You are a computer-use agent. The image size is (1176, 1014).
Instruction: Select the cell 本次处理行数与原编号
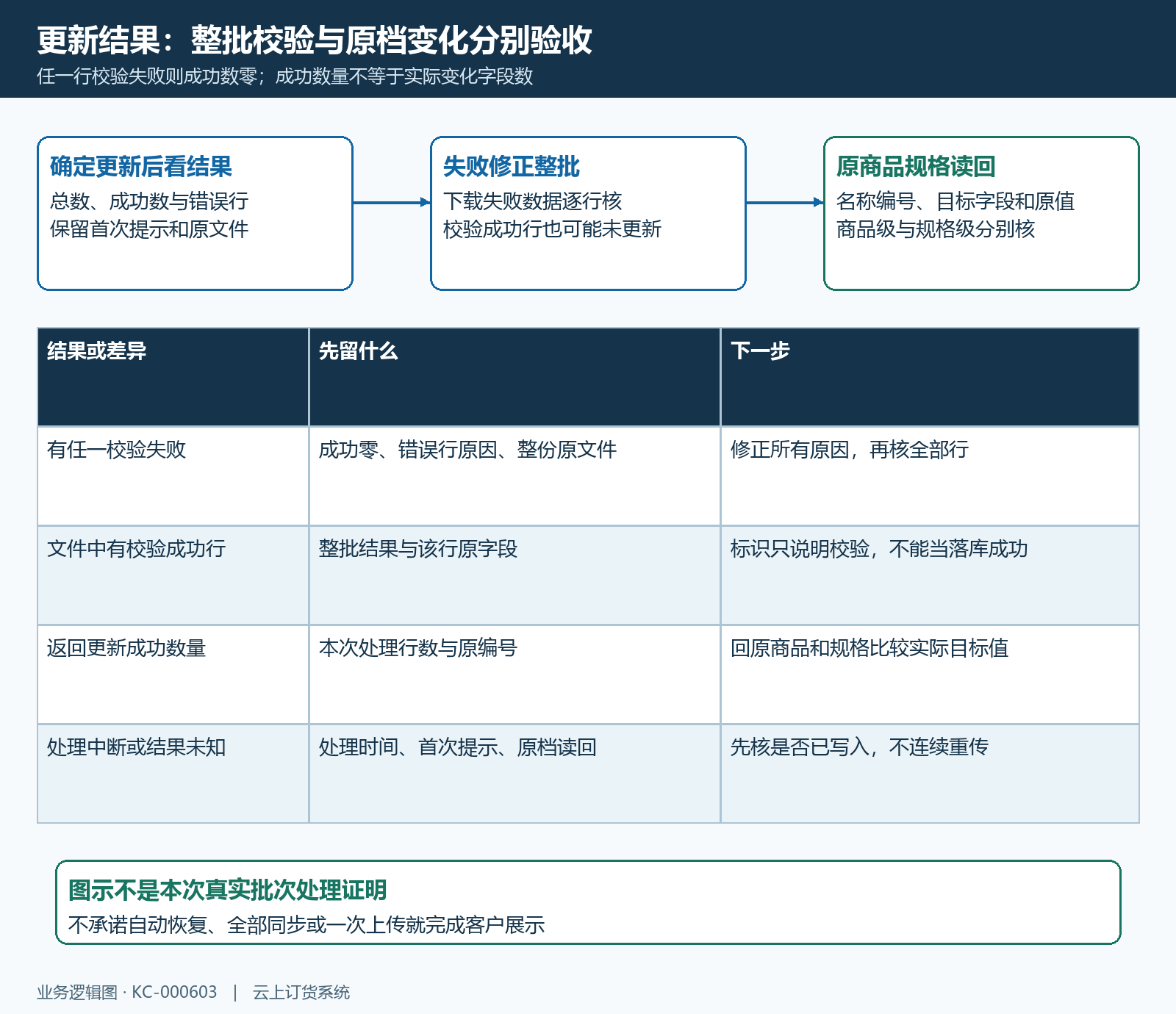tap(514, 675)
